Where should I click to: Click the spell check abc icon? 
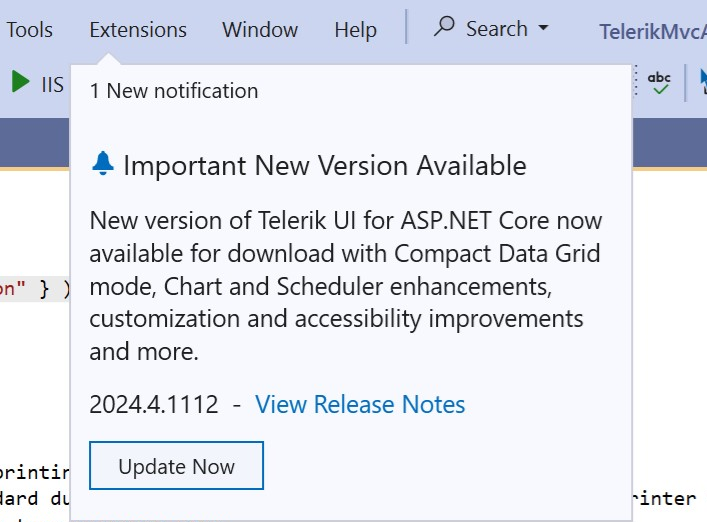(x=660, y=82)
